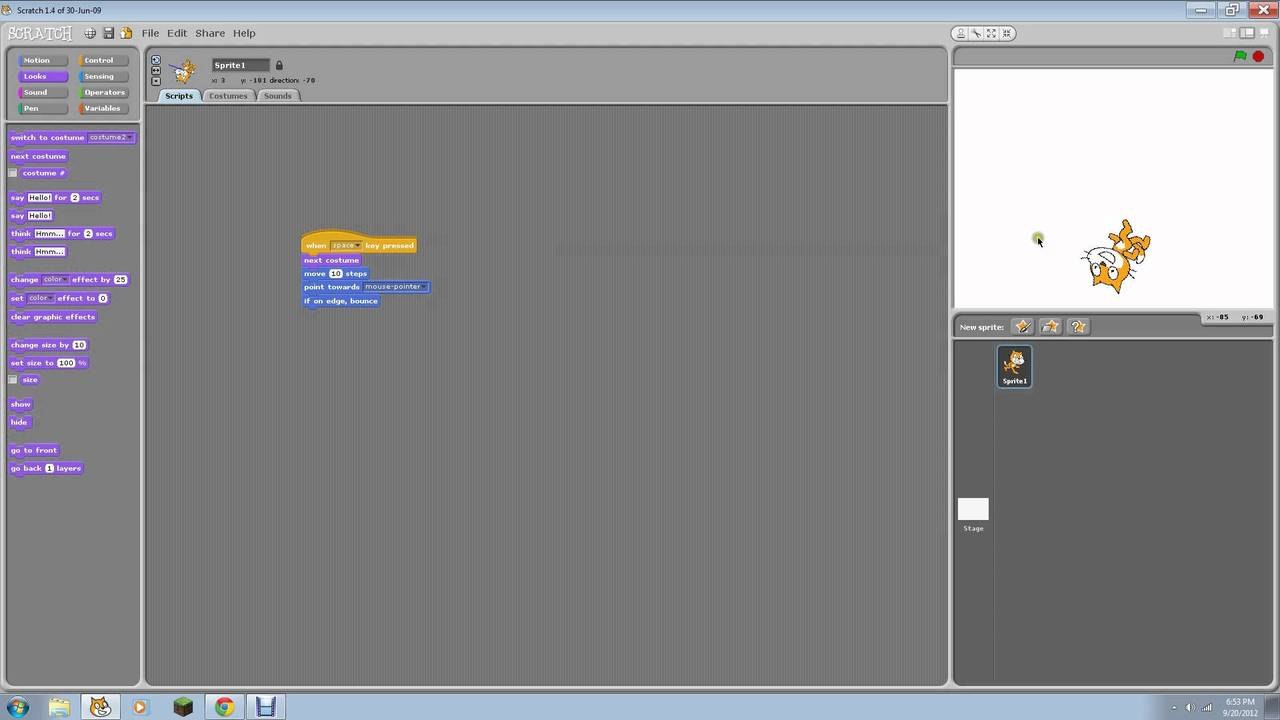Image resolution: width=1280 pixels, height=720 pixels.
Task: Click the sprite name field Sprite1
Action: [x=240, y=65]
